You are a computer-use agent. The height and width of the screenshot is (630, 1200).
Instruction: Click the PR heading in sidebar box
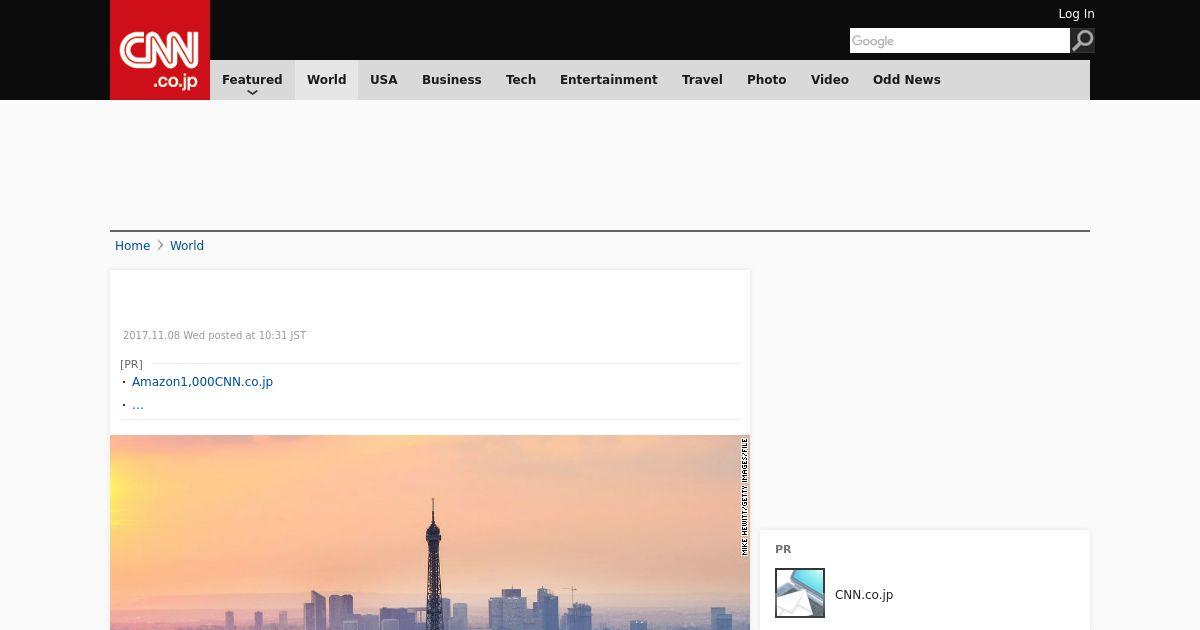tap(783, 550)
